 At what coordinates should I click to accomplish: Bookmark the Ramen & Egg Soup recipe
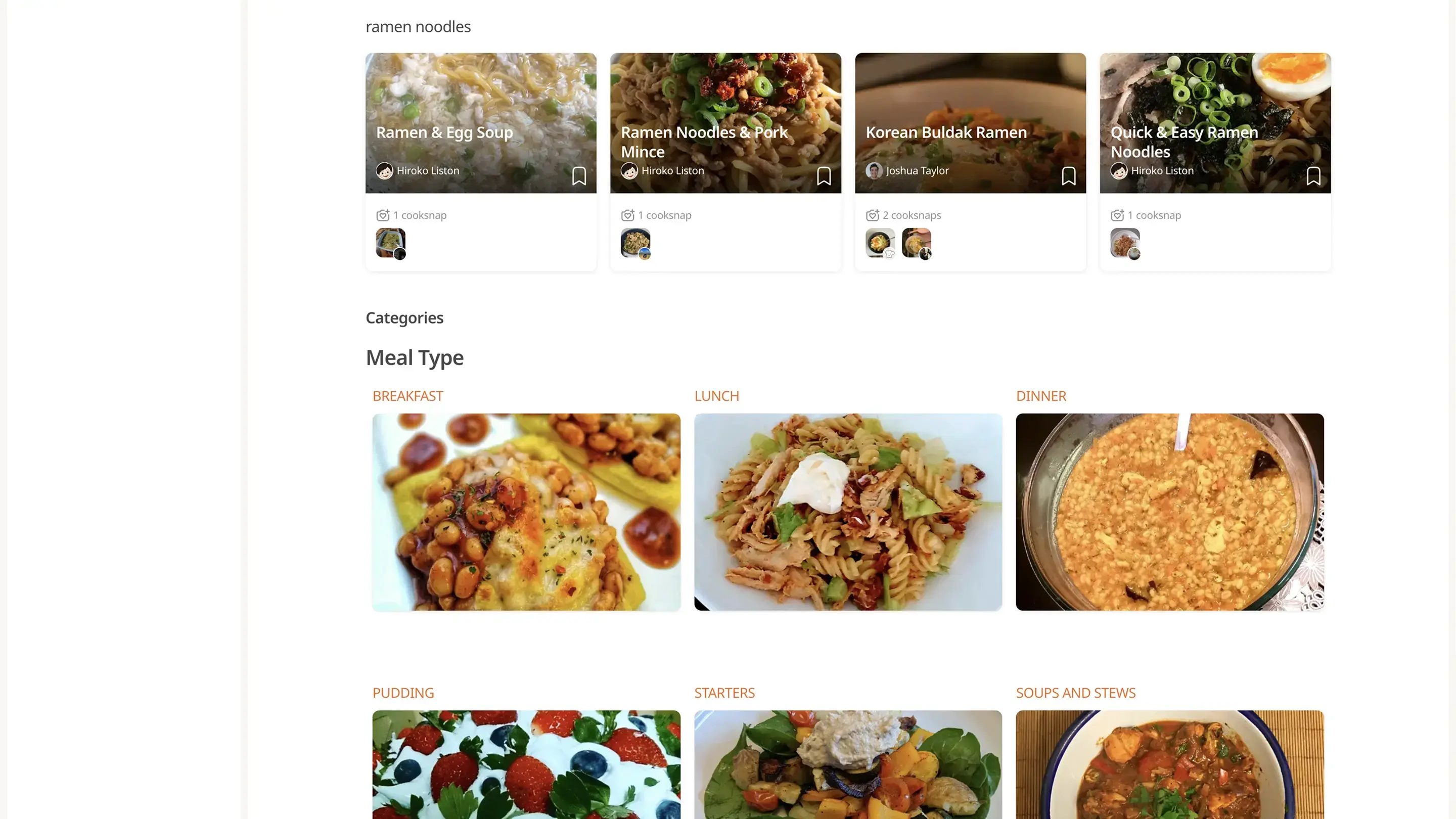click(579, 176)
